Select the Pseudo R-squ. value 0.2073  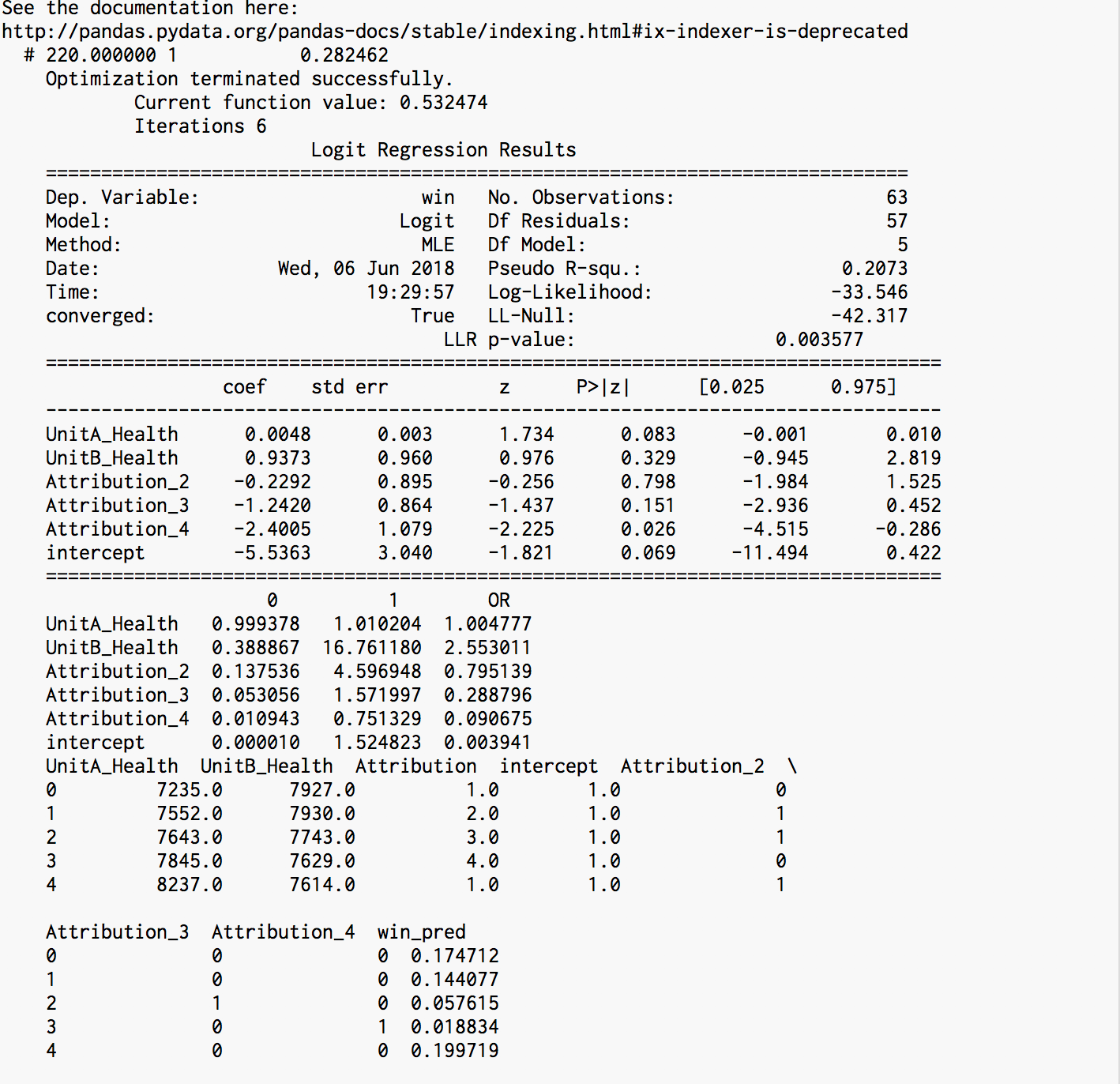click(x=874, y=268)
